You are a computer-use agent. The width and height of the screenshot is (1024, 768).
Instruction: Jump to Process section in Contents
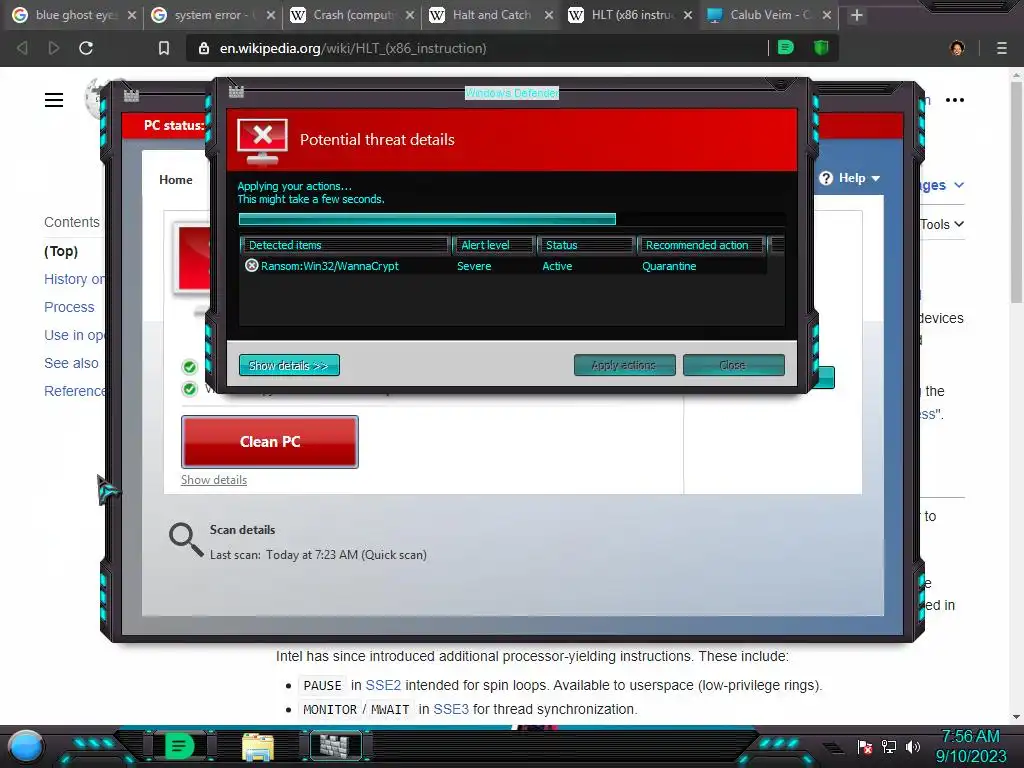[x=69, y=308]
